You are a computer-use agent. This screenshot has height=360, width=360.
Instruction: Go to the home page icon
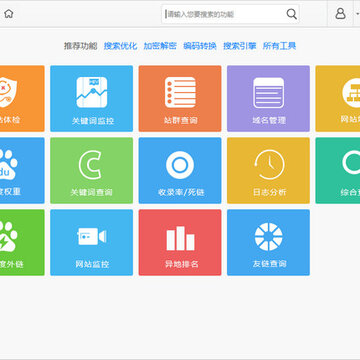coord(9,14)
